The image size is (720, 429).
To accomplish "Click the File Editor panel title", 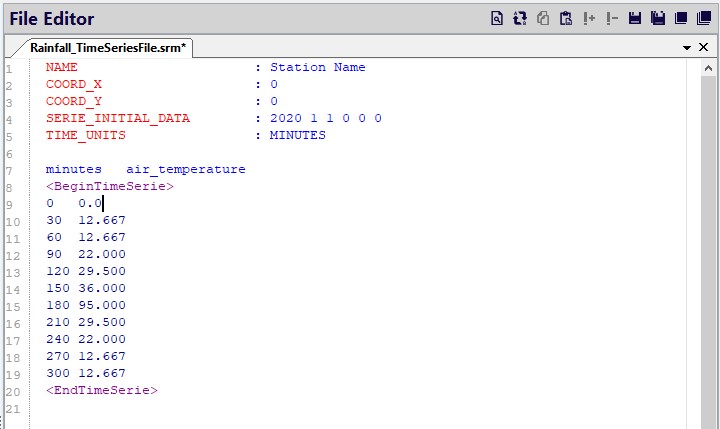I will (52, 19).
